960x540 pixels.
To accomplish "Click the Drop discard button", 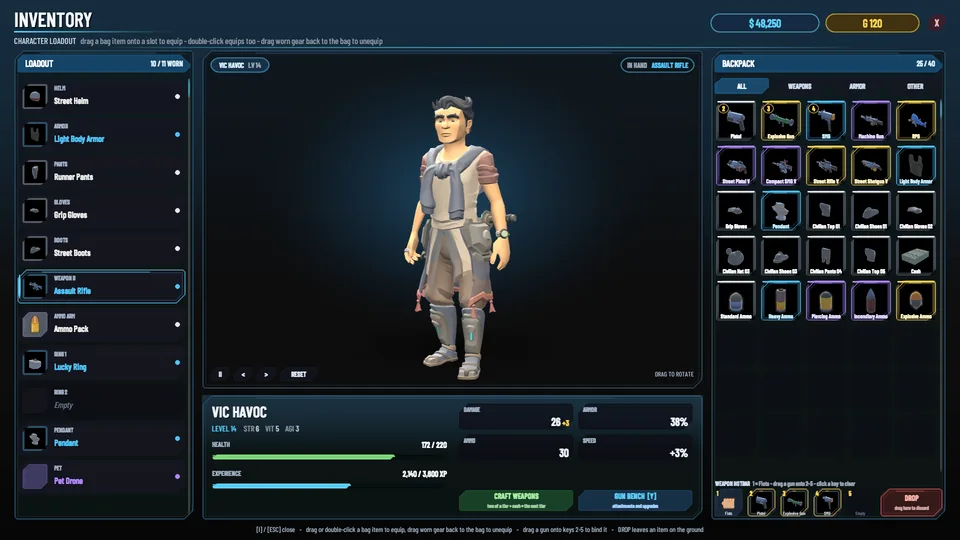I will pos(911,502).
